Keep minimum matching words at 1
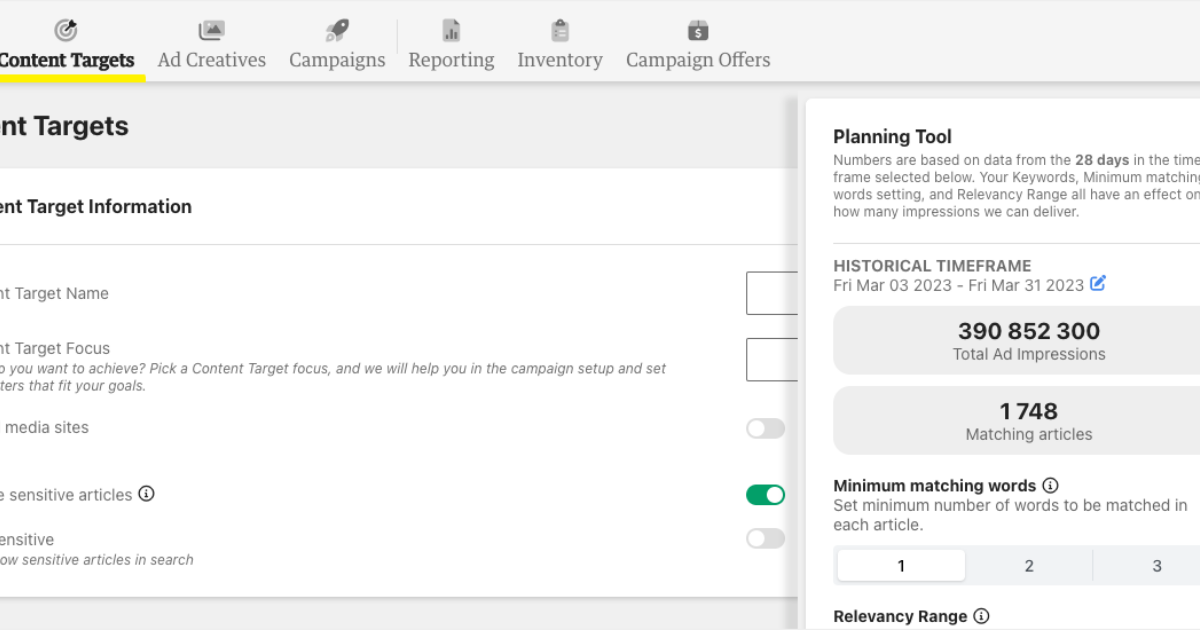 click(900, 565)
